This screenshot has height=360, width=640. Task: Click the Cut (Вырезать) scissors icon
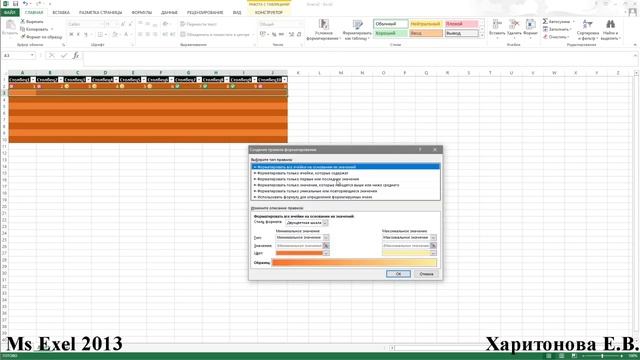coord(23,21)
